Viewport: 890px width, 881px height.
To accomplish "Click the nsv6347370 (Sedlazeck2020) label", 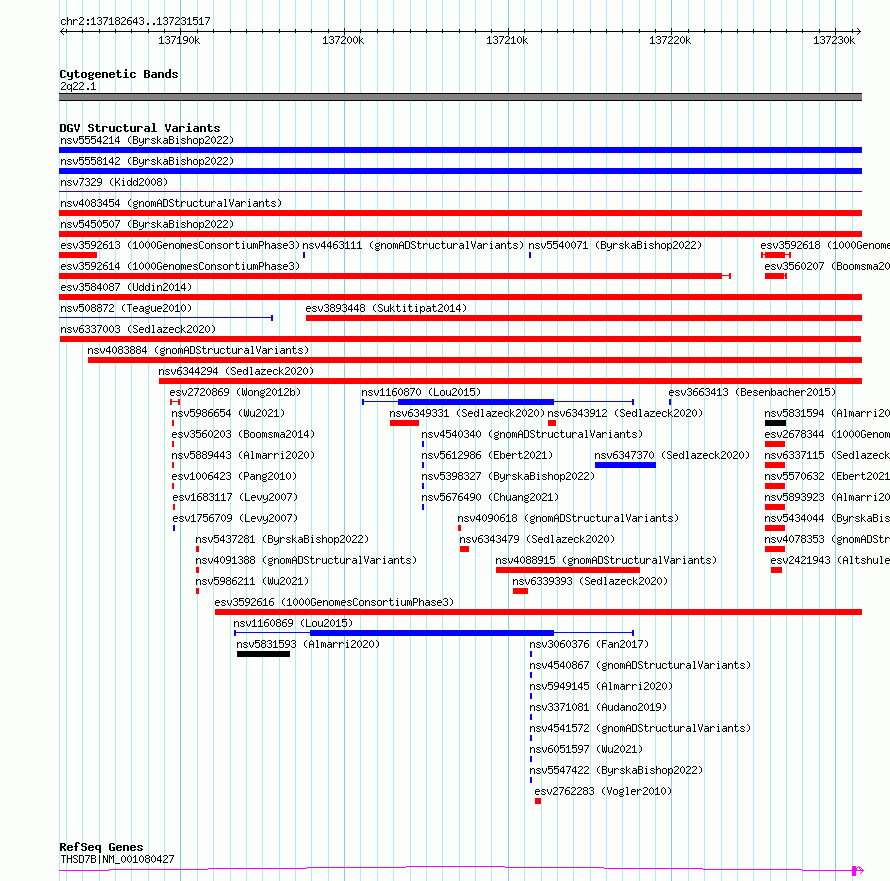I will tap(672, 455).
